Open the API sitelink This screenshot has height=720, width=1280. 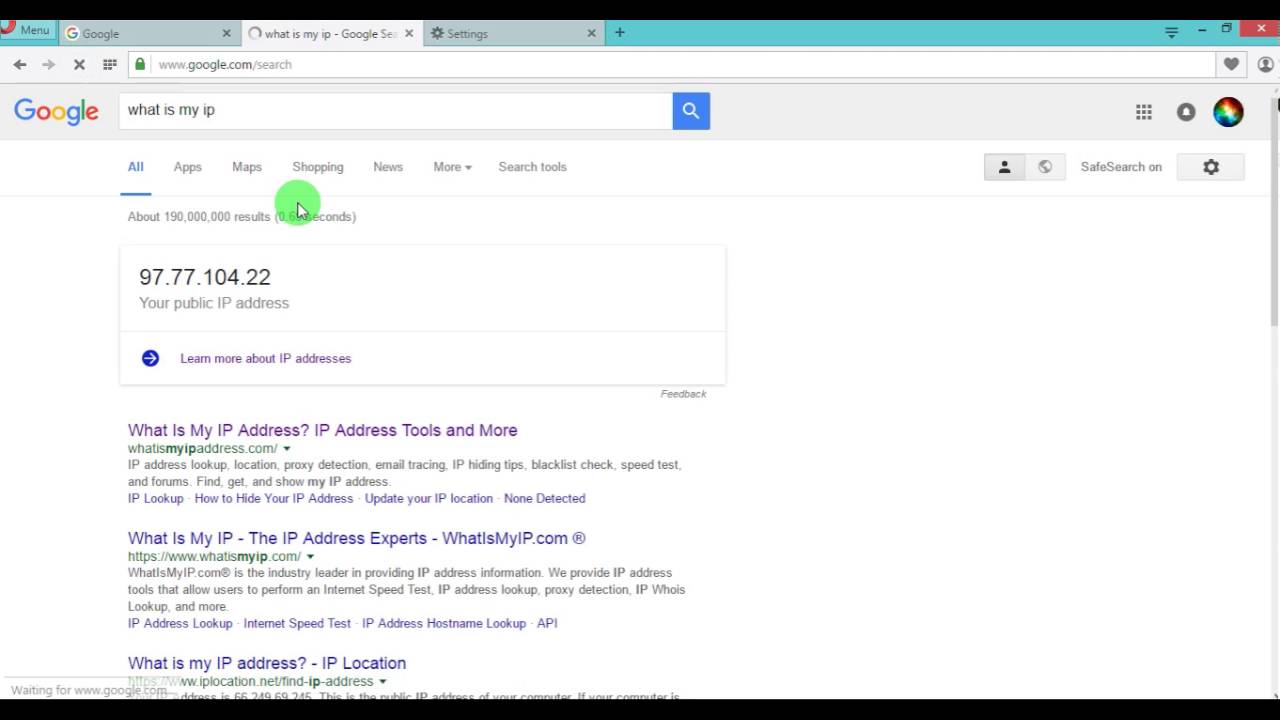click(547, 623)
